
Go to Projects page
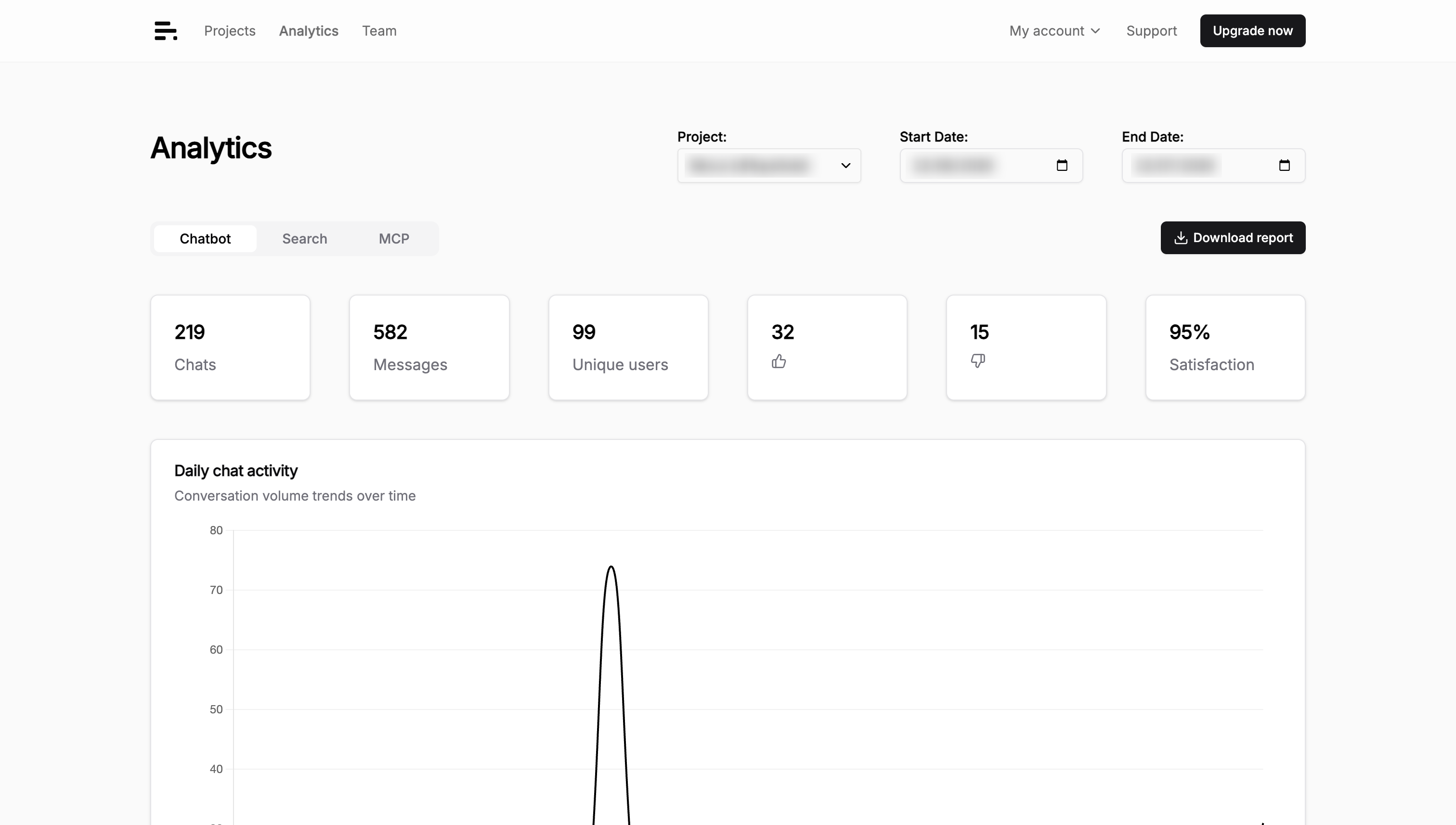pos(230,31)
